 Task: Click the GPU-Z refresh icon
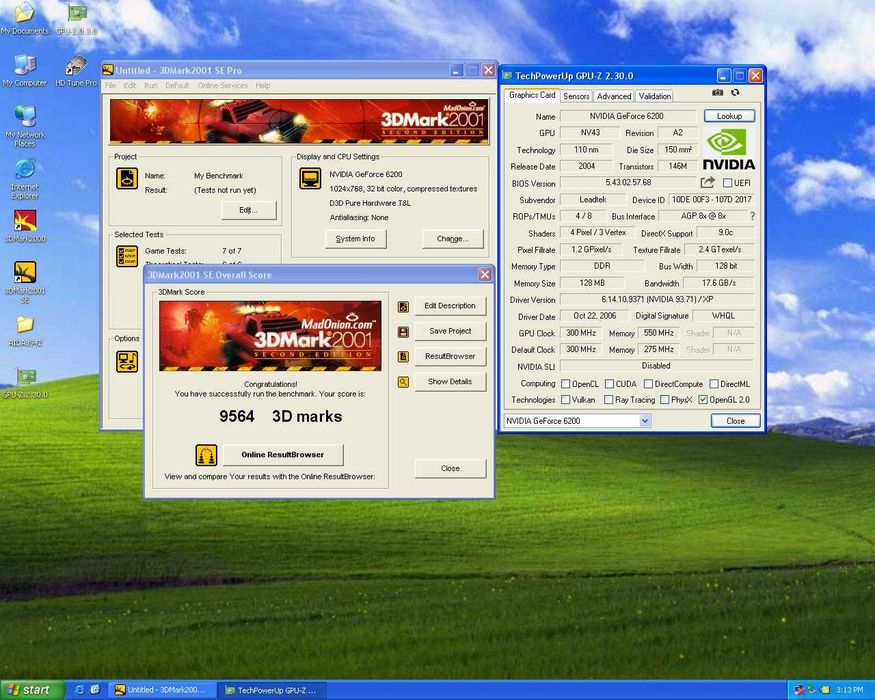[x=735, y=93]
